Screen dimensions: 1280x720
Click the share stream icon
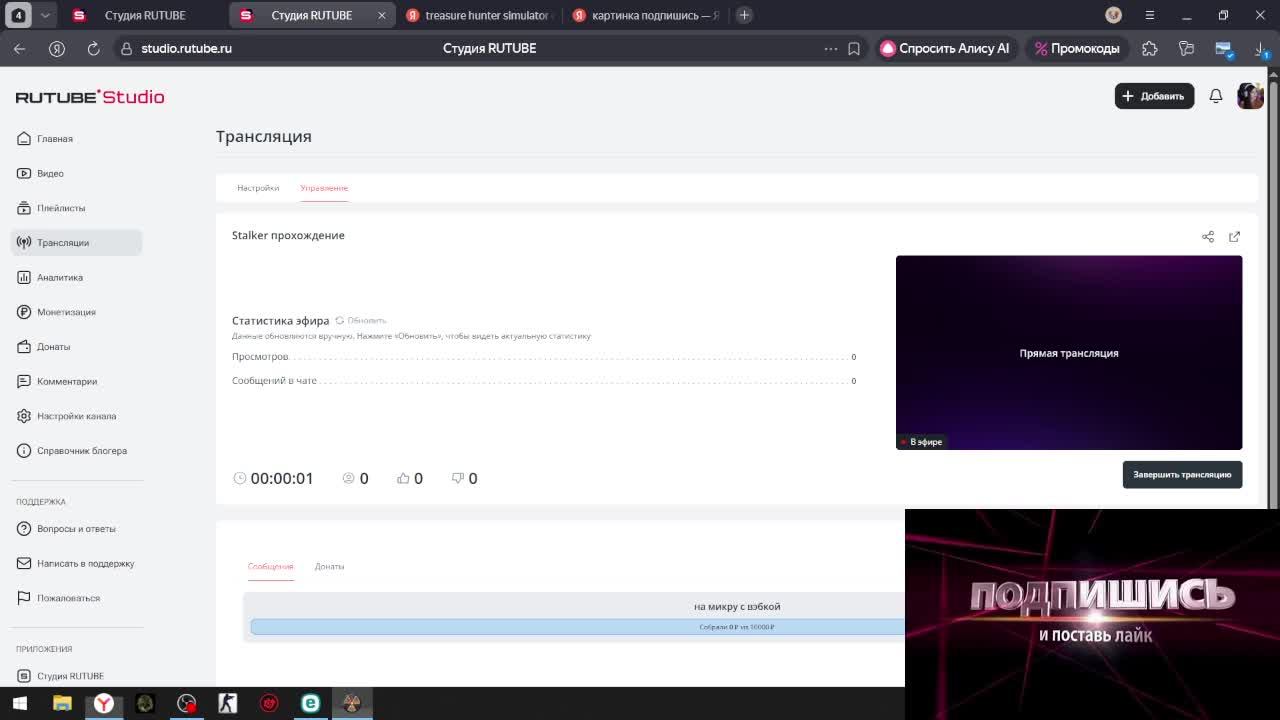coord(1208,237)
